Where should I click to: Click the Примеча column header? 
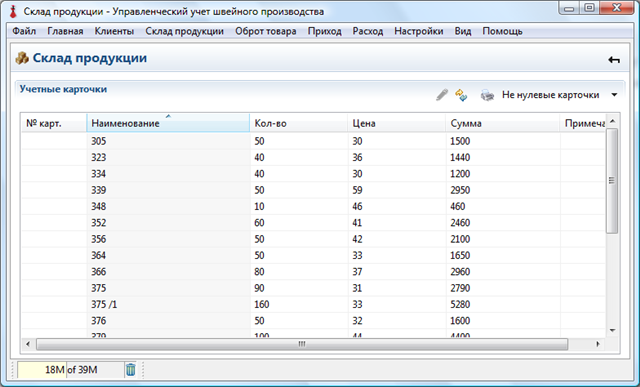pos(582,123)
